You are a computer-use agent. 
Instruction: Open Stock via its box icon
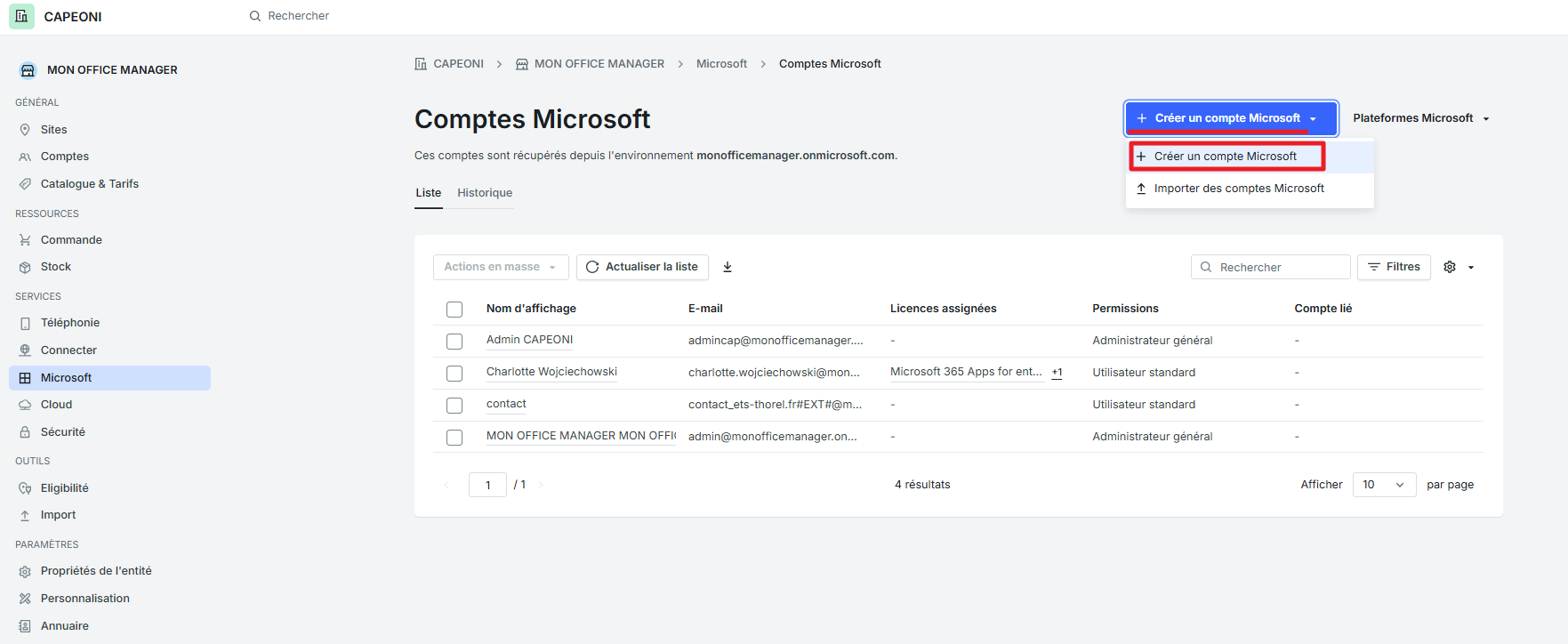pos(25,267)
